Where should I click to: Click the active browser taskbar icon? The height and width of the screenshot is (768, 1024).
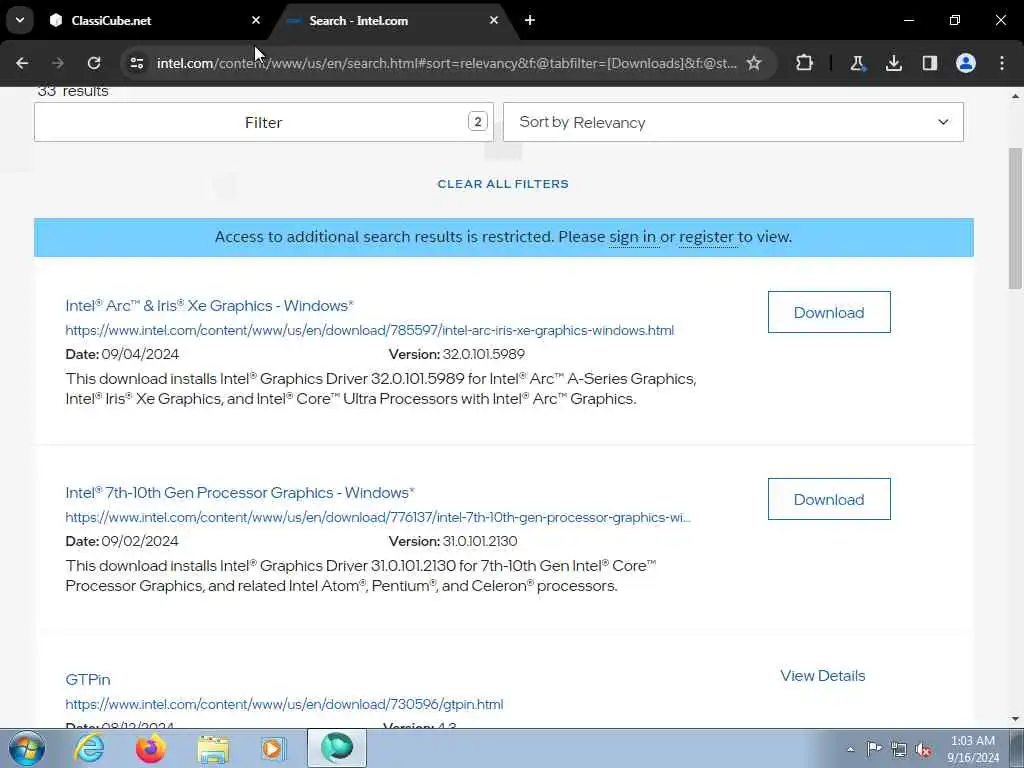(x=337, y=748)
